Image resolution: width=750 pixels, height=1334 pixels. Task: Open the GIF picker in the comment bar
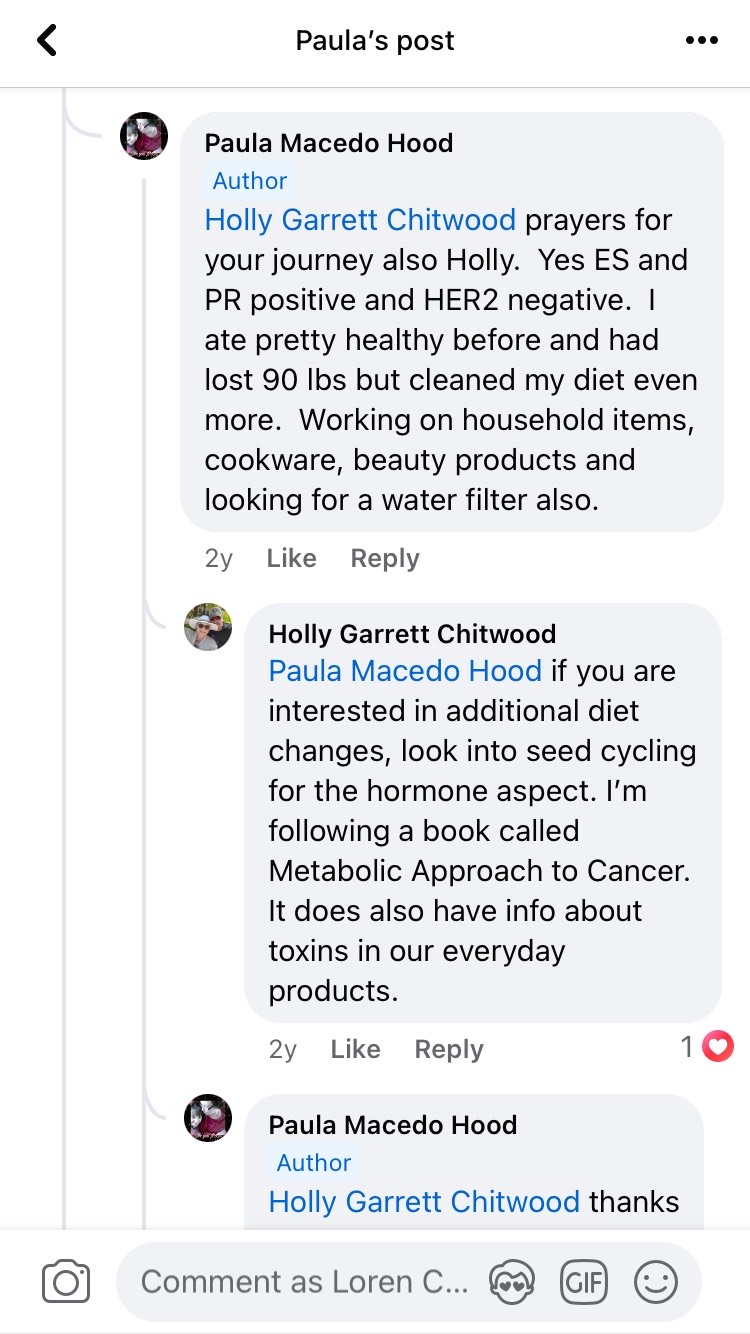click(585, 1281)
